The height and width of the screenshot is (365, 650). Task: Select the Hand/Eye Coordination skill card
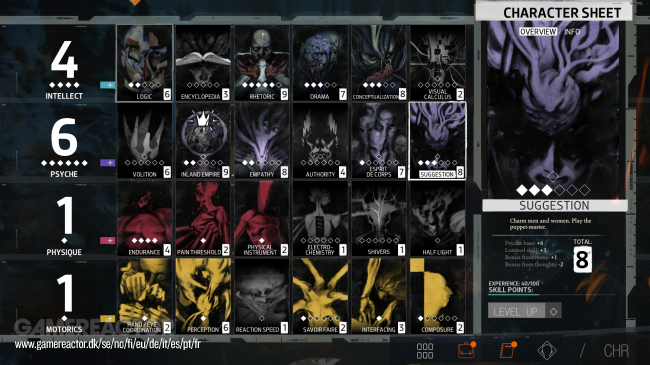[x=144, y=296]
